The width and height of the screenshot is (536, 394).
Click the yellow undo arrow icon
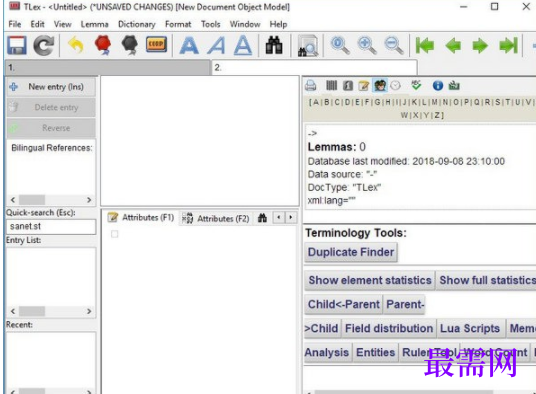(76, 45)
